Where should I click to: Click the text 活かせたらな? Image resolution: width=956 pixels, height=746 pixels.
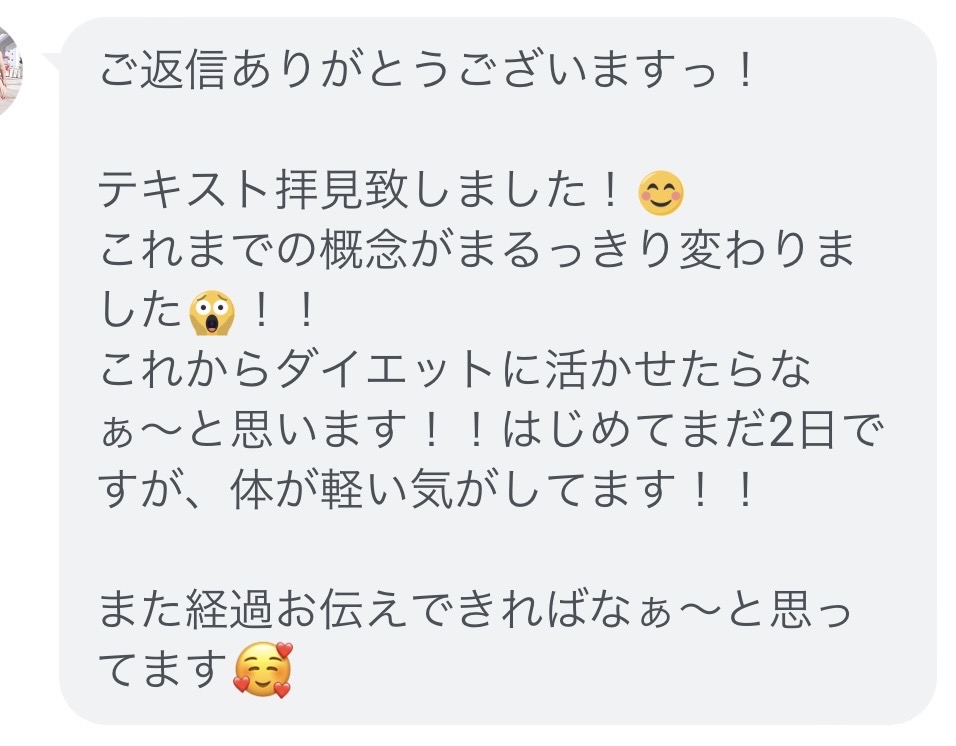679,370
